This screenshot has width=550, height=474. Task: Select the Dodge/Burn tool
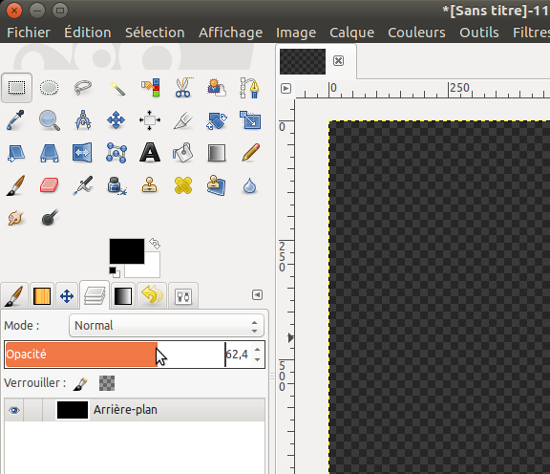coord(50,218)
